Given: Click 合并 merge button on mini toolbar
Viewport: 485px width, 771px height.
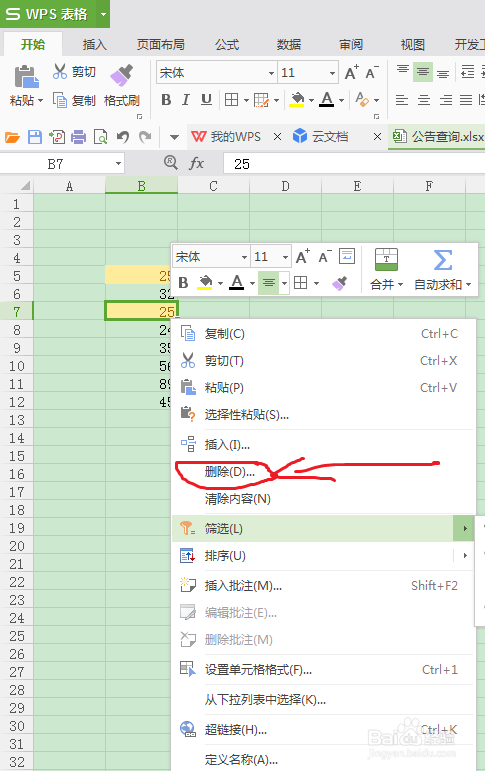Looking at the screenshot, I should 386,269.
